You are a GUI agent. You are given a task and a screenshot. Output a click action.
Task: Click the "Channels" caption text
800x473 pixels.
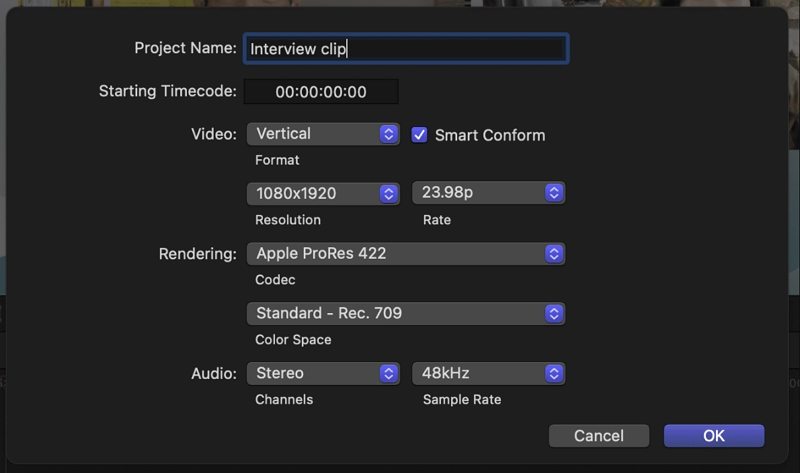[284, 400]
